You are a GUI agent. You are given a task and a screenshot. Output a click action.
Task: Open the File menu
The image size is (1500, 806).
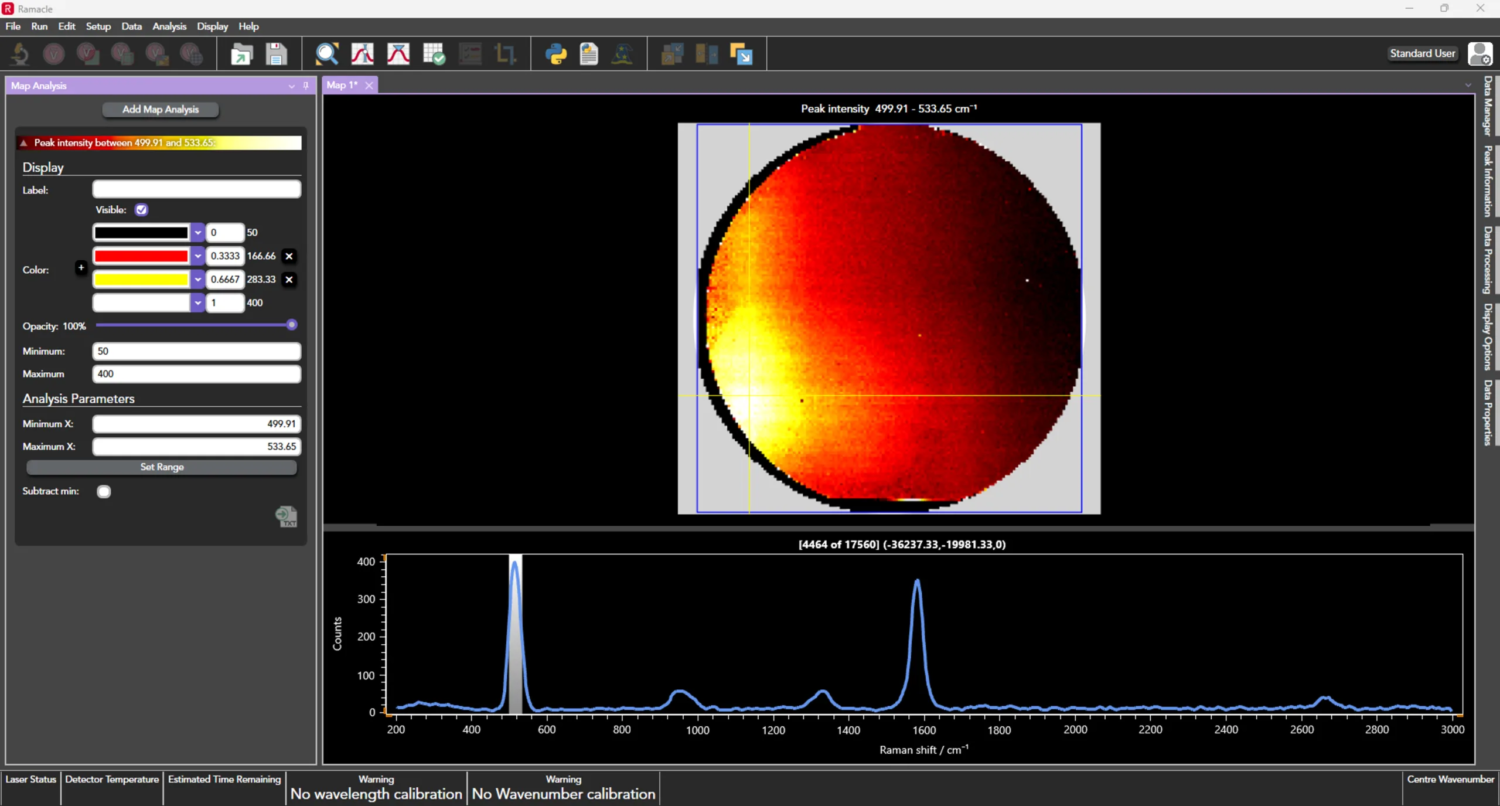point(13,26)
